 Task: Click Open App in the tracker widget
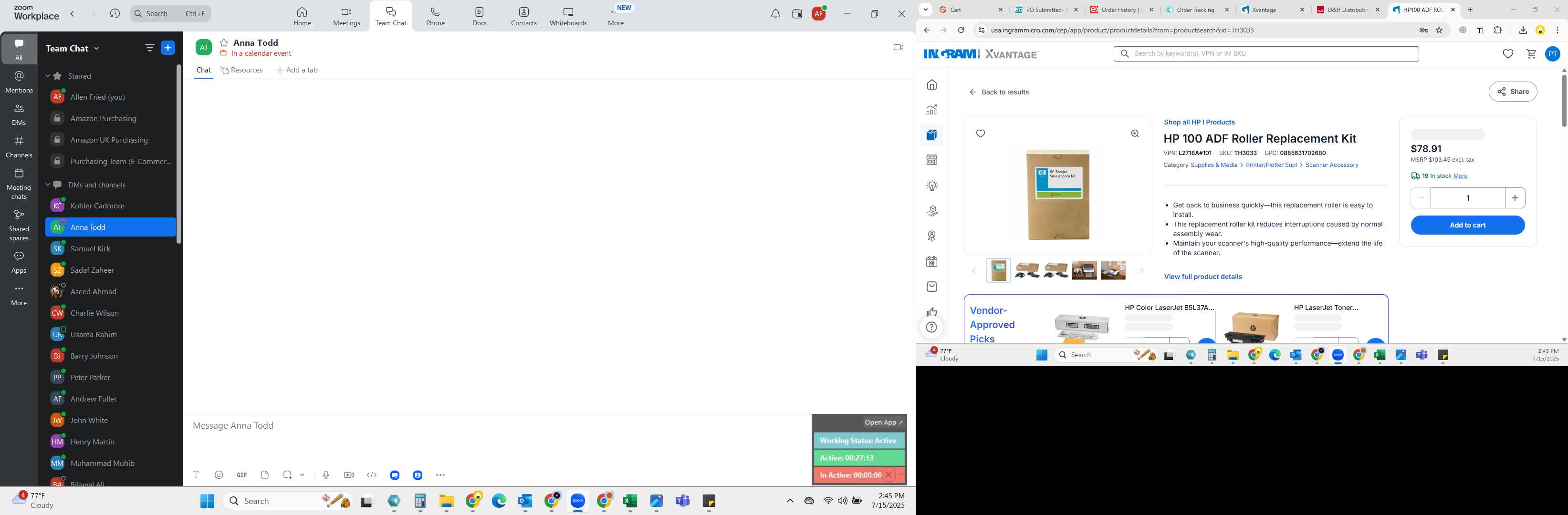click(x=884, y=422)
